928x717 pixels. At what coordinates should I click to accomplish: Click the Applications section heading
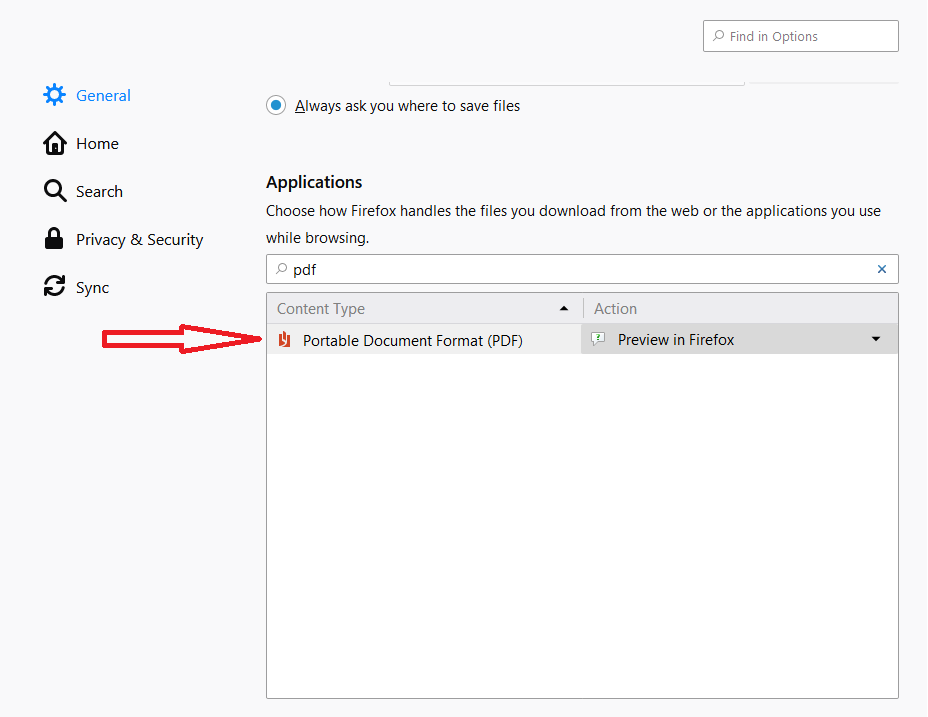click(314, 182)
